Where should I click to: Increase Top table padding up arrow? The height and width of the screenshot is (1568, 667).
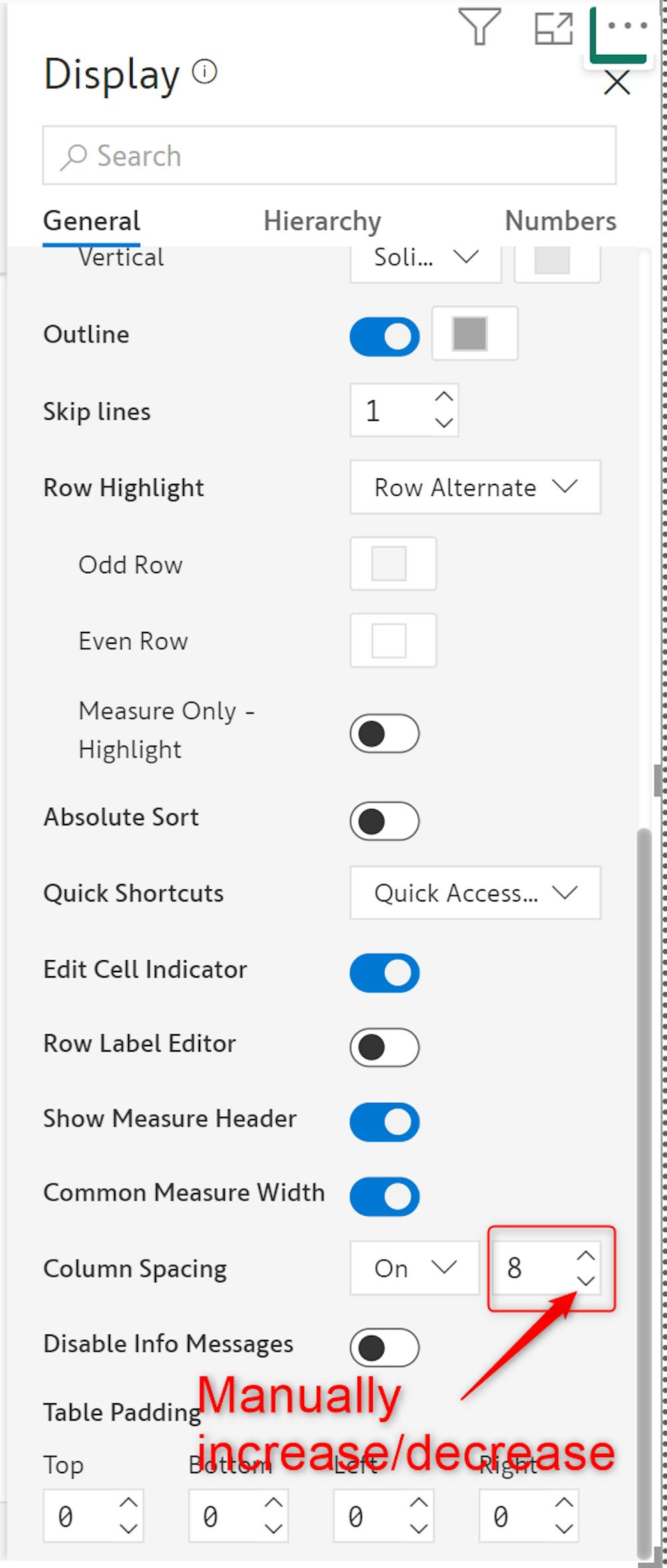click(128, 1503)
